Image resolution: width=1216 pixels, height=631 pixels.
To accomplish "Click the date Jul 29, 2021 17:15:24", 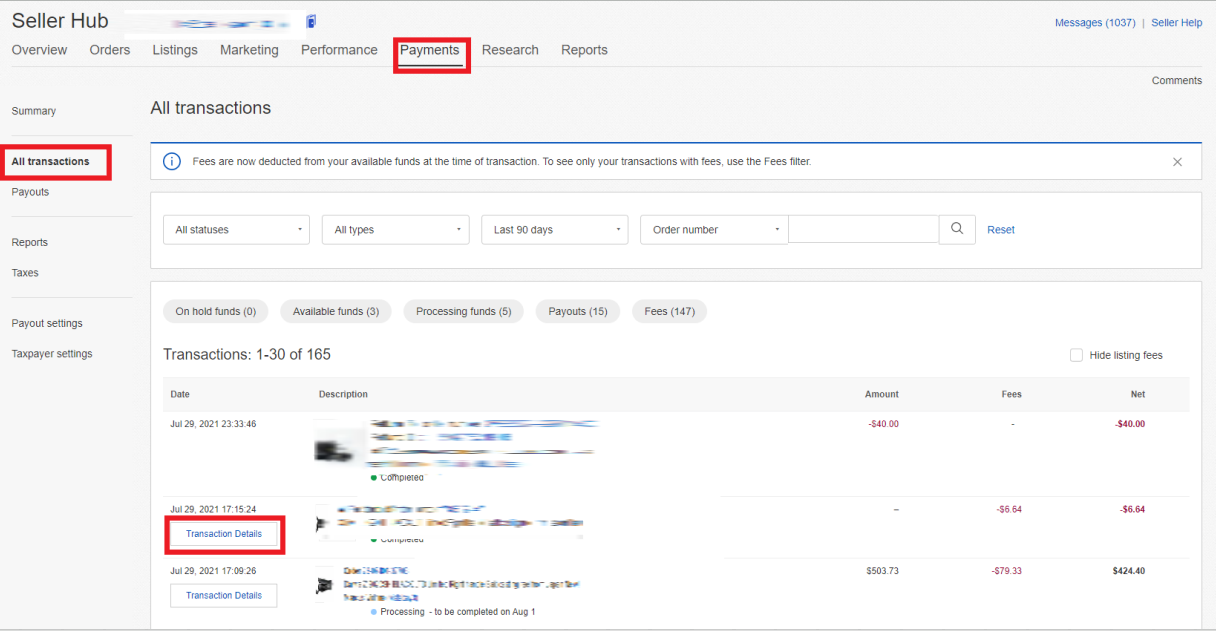I will (x=213, y=509).
